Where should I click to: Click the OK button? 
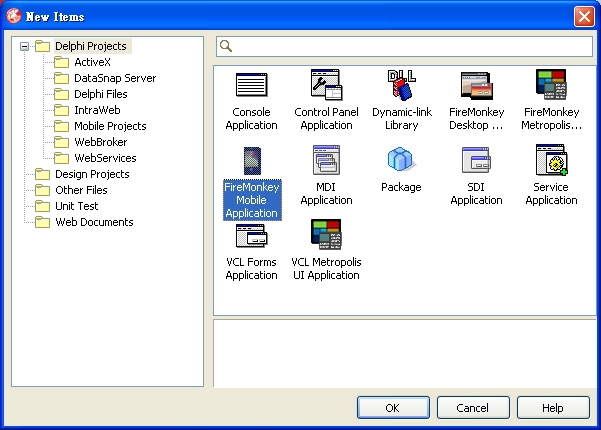(x=393, y=408)
